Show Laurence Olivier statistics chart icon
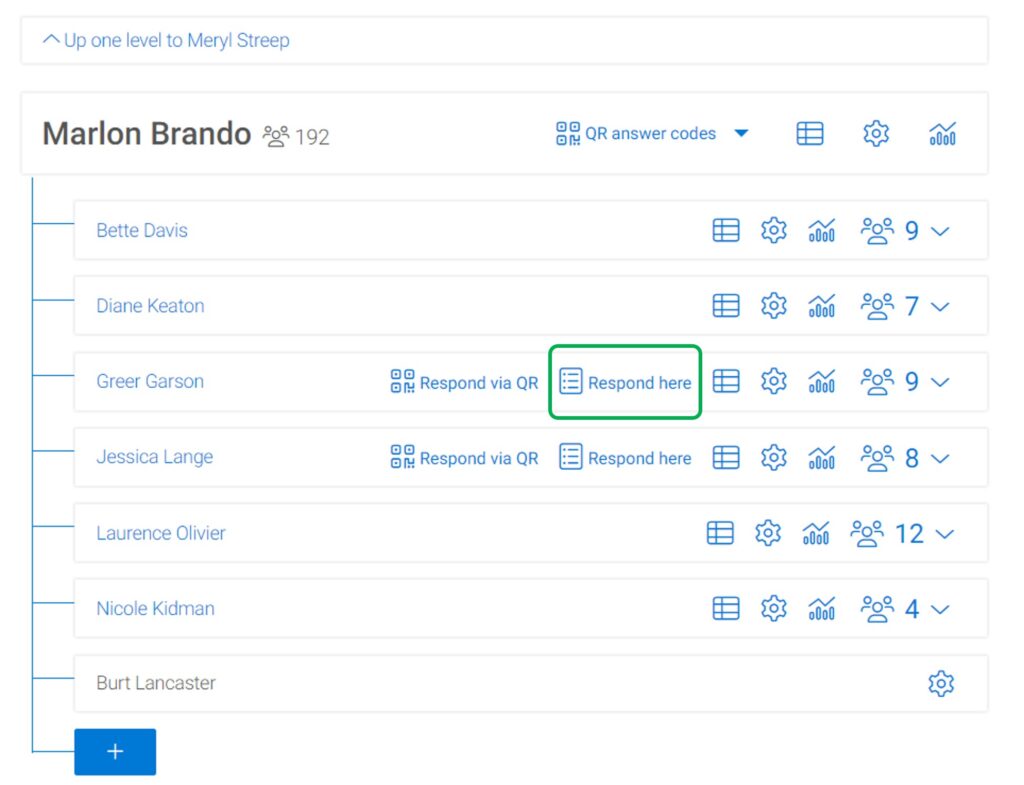The width and height of the screenshot is (1024, 785). (x=816, y=534)
